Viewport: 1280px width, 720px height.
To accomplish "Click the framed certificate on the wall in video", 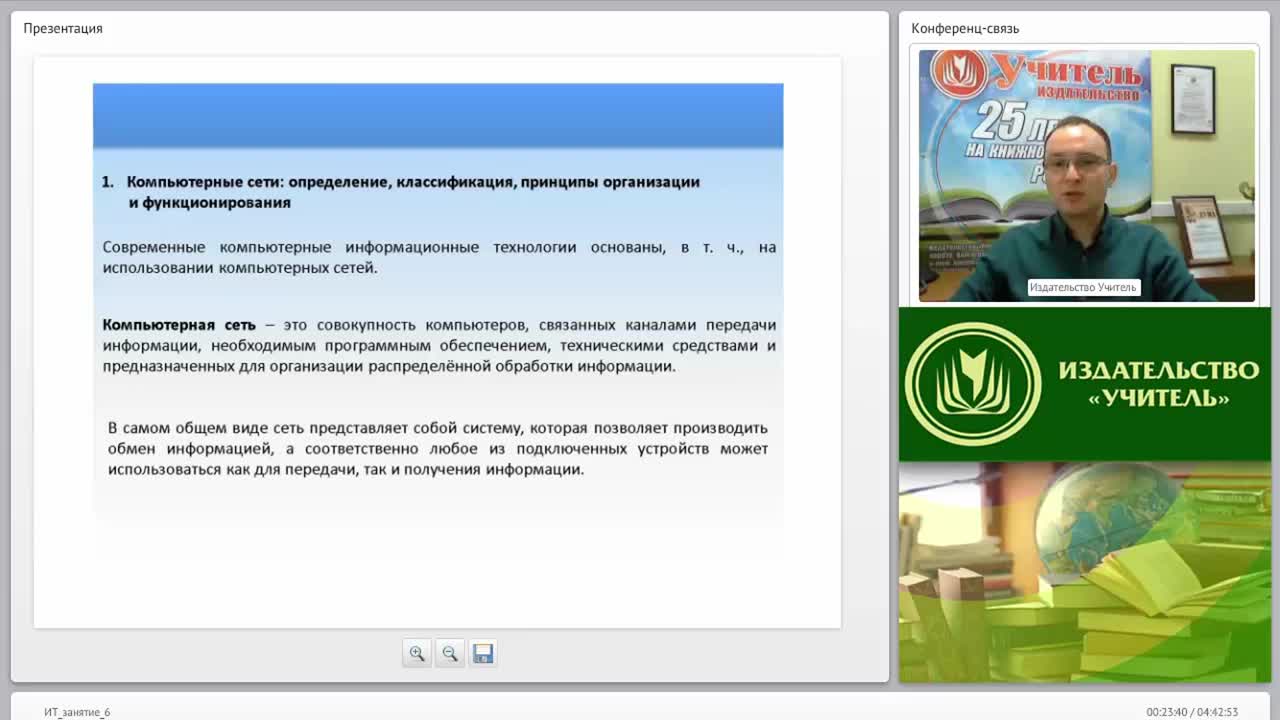I will [1192, 99].
